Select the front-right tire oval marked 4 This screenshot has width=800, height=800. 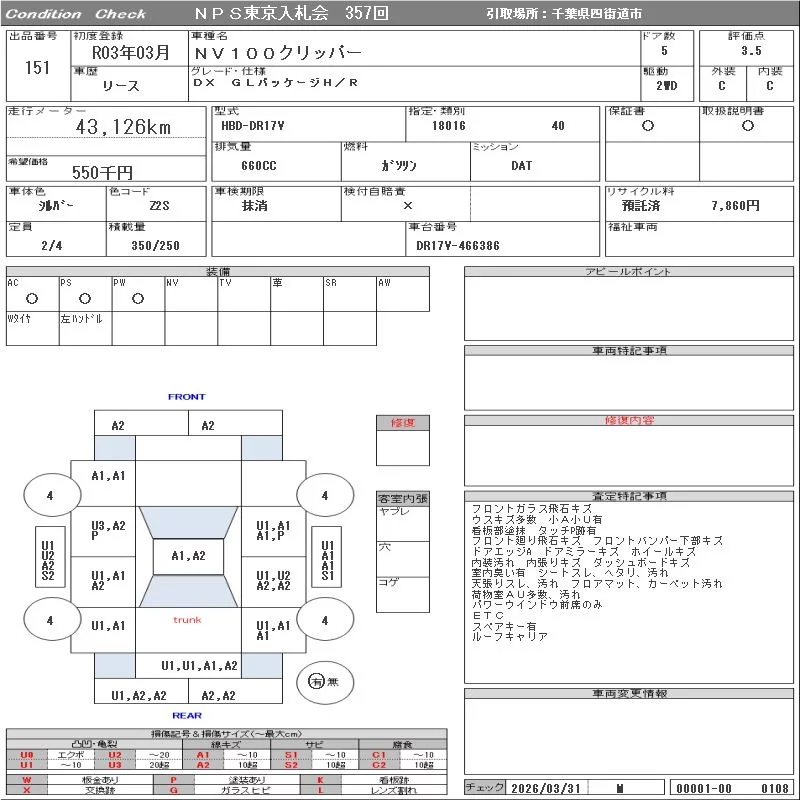click(x=325, y=495)
